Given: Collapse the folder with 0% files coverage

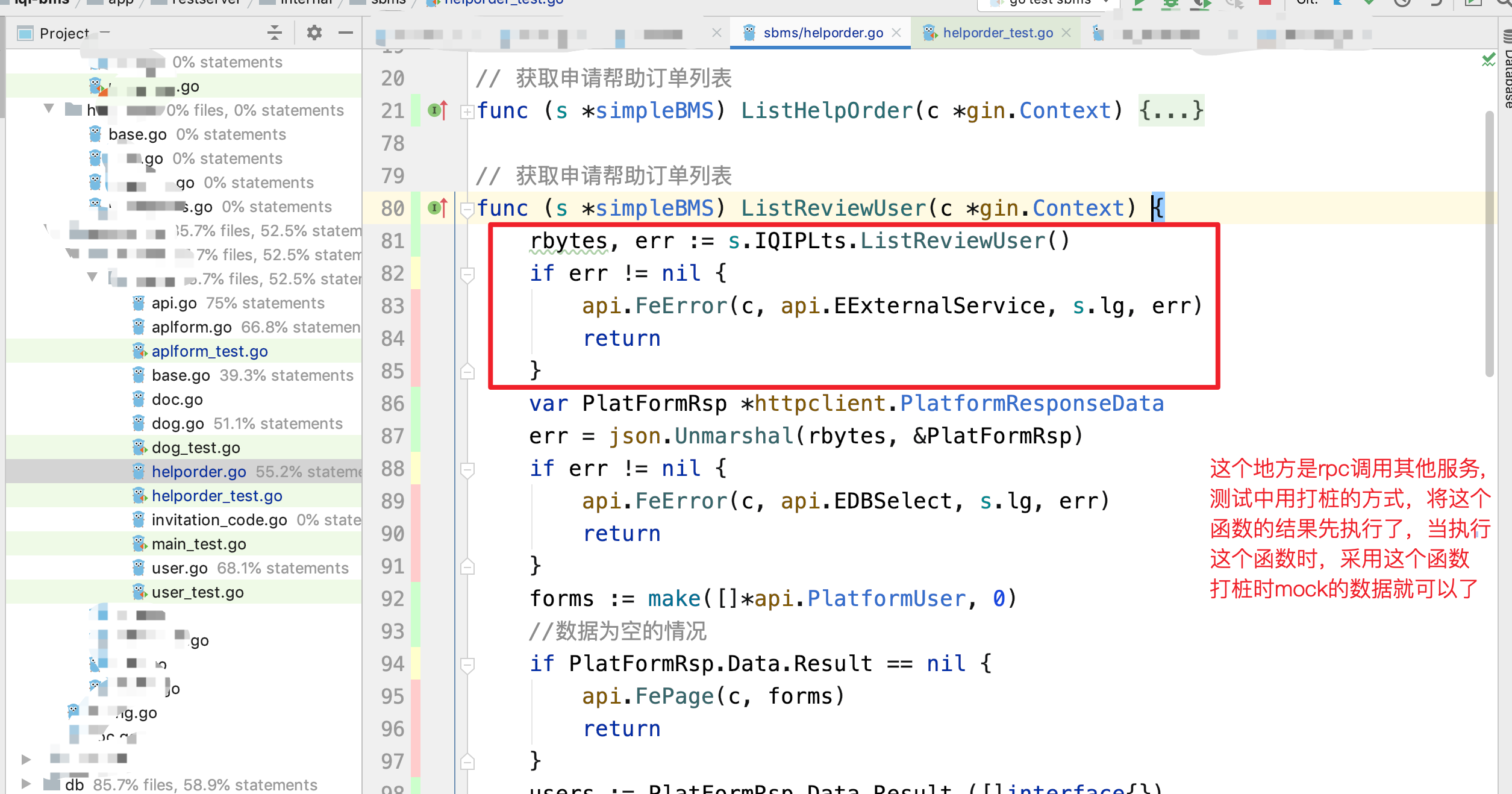Looking at the screenshot, I should point(49,109).
